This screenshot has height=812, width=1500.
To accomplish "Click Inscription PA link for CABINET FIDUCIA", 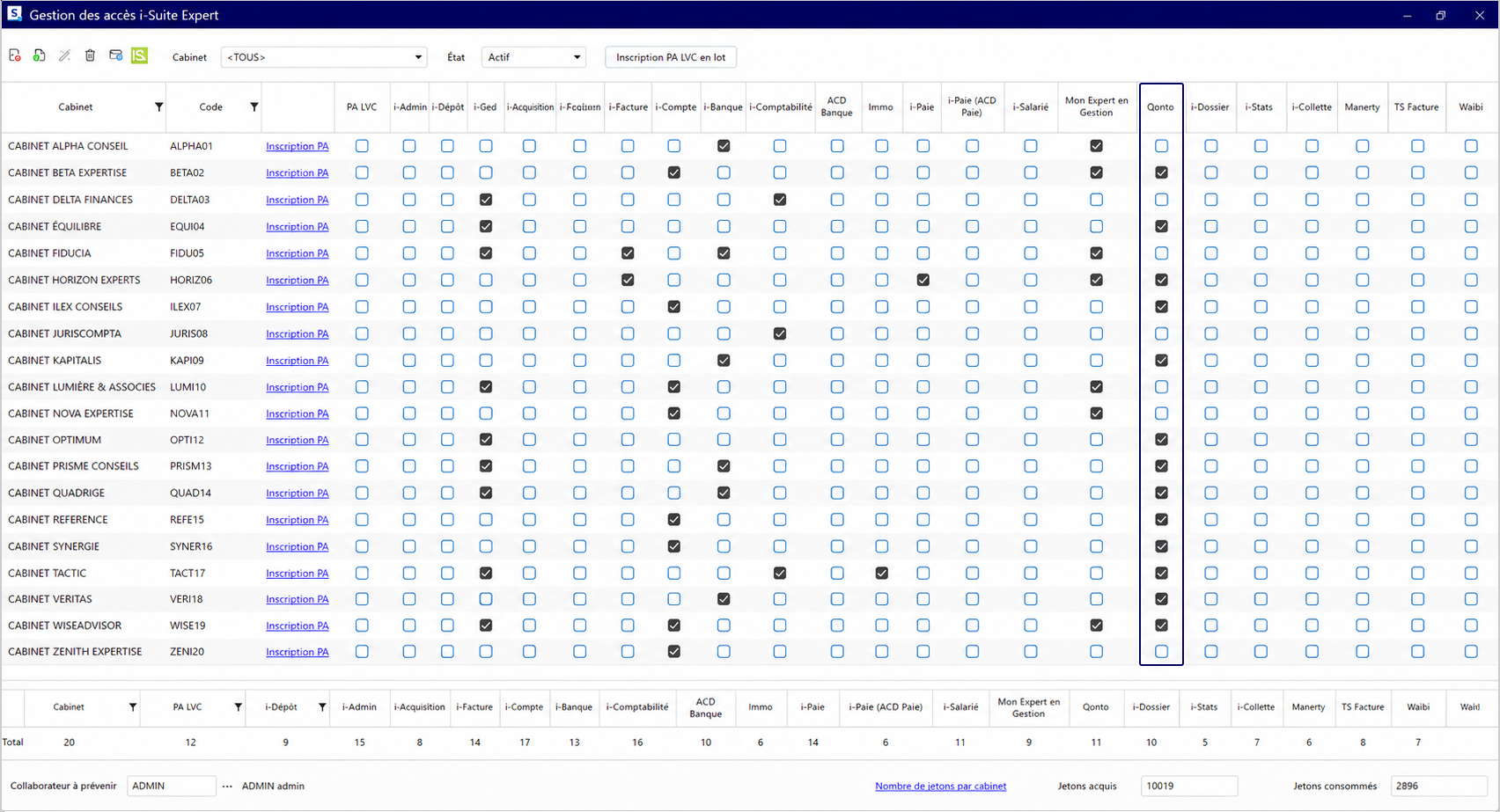I will click(x=298, y=253).
